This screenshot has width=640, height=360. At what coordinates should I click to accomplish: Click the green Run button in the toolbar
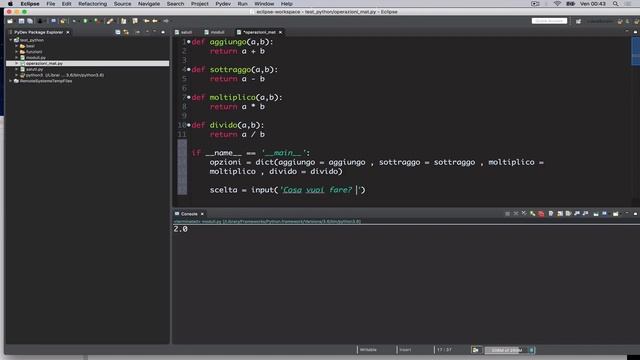pyautogui.click(x=85, y=21)
